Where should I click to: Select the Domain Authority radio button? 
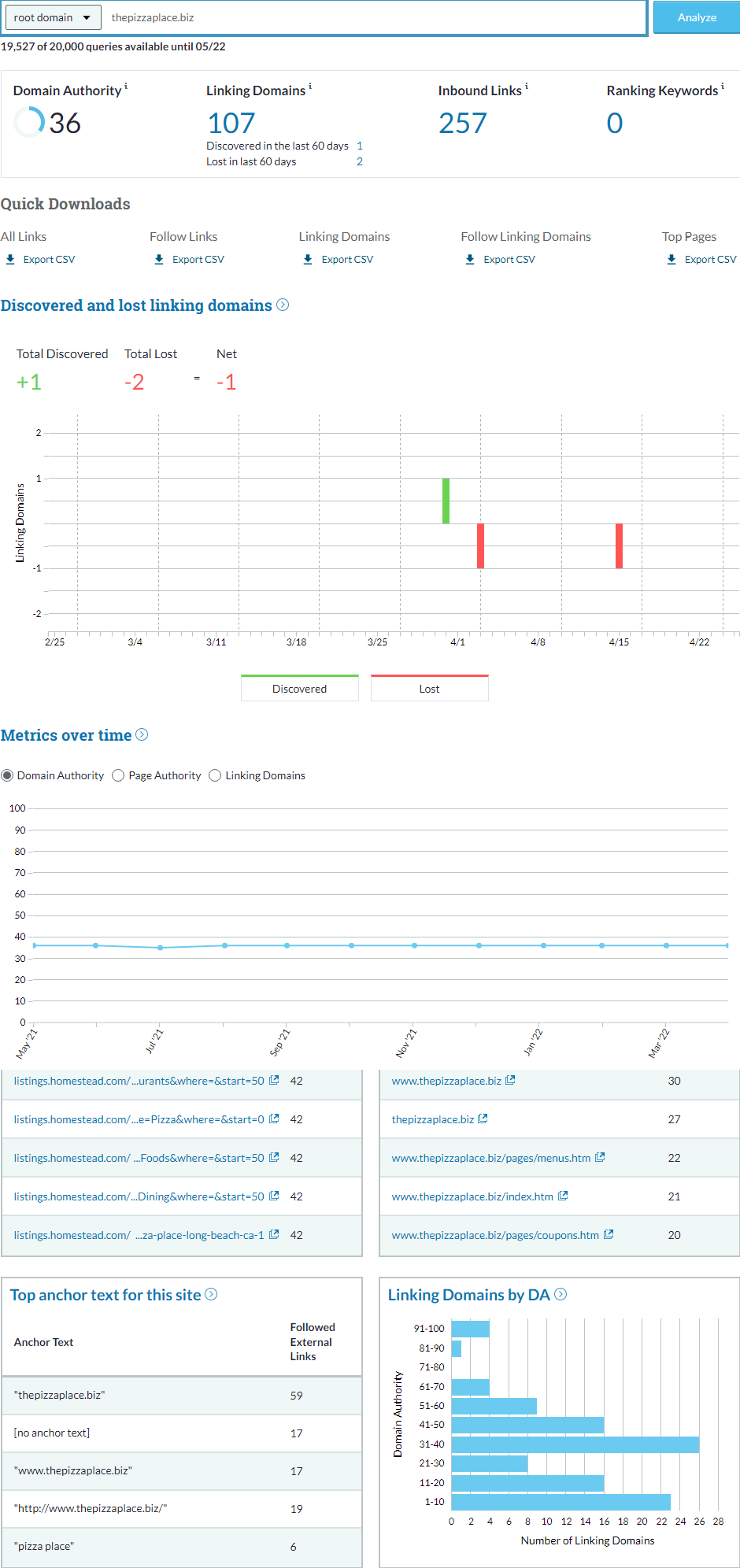coord(7,775)
